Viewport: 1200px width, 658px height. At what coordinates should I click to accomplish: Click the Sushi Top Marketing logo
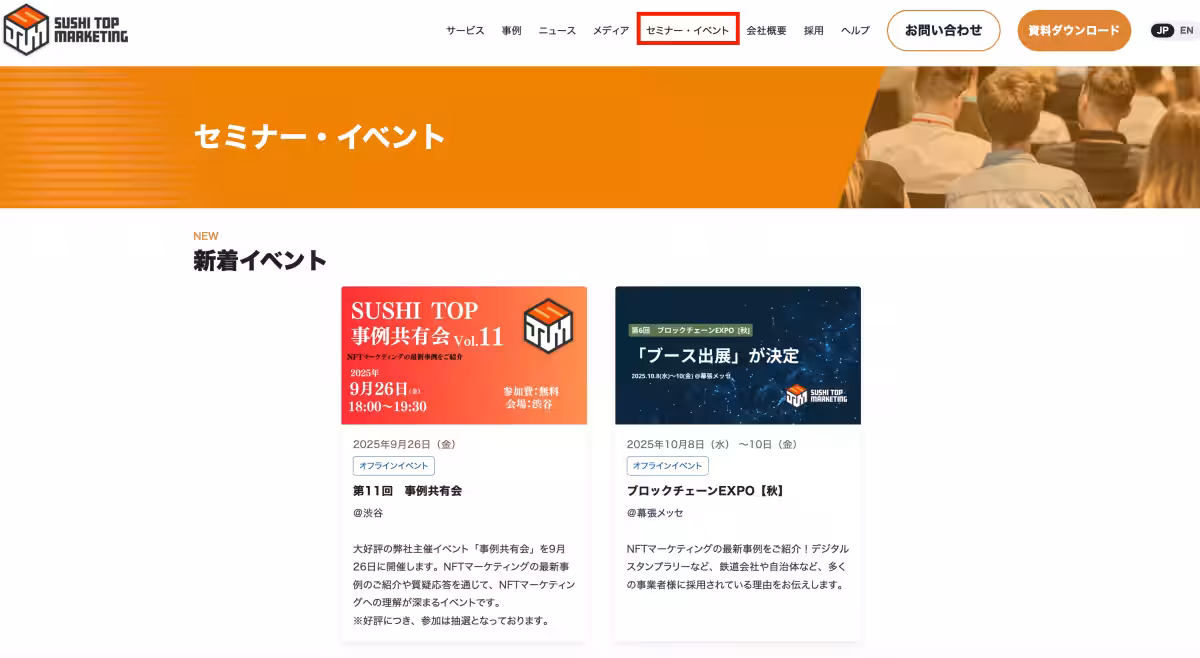66,30
